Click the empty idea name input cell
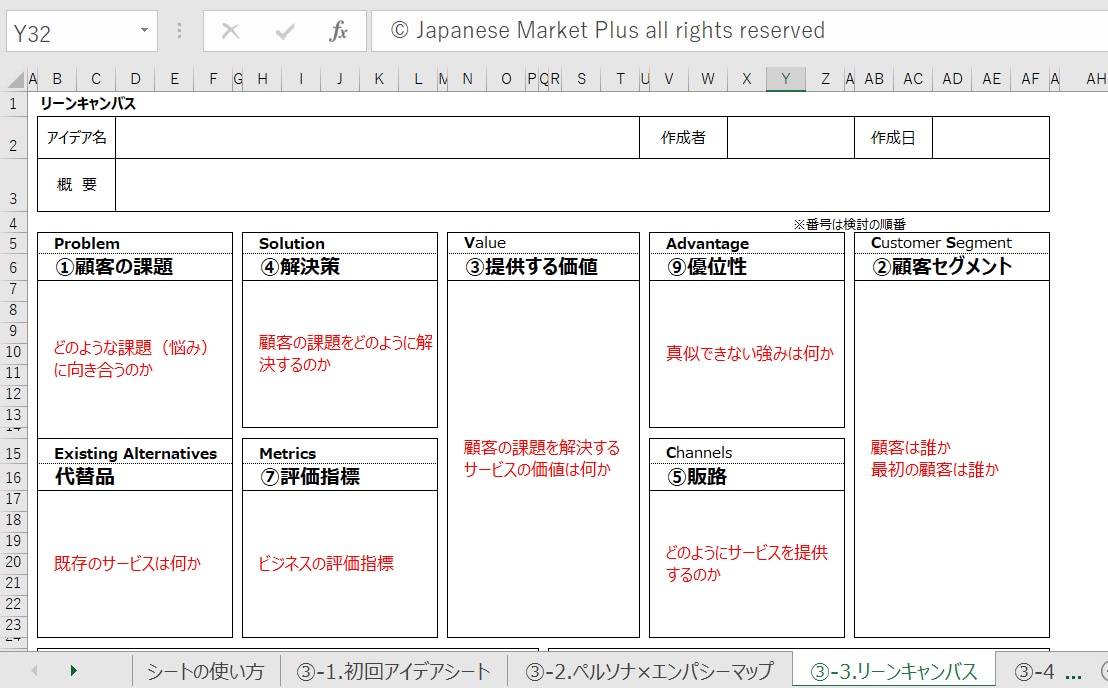This screenshot has height=688, width=1108. click(377, 137)
